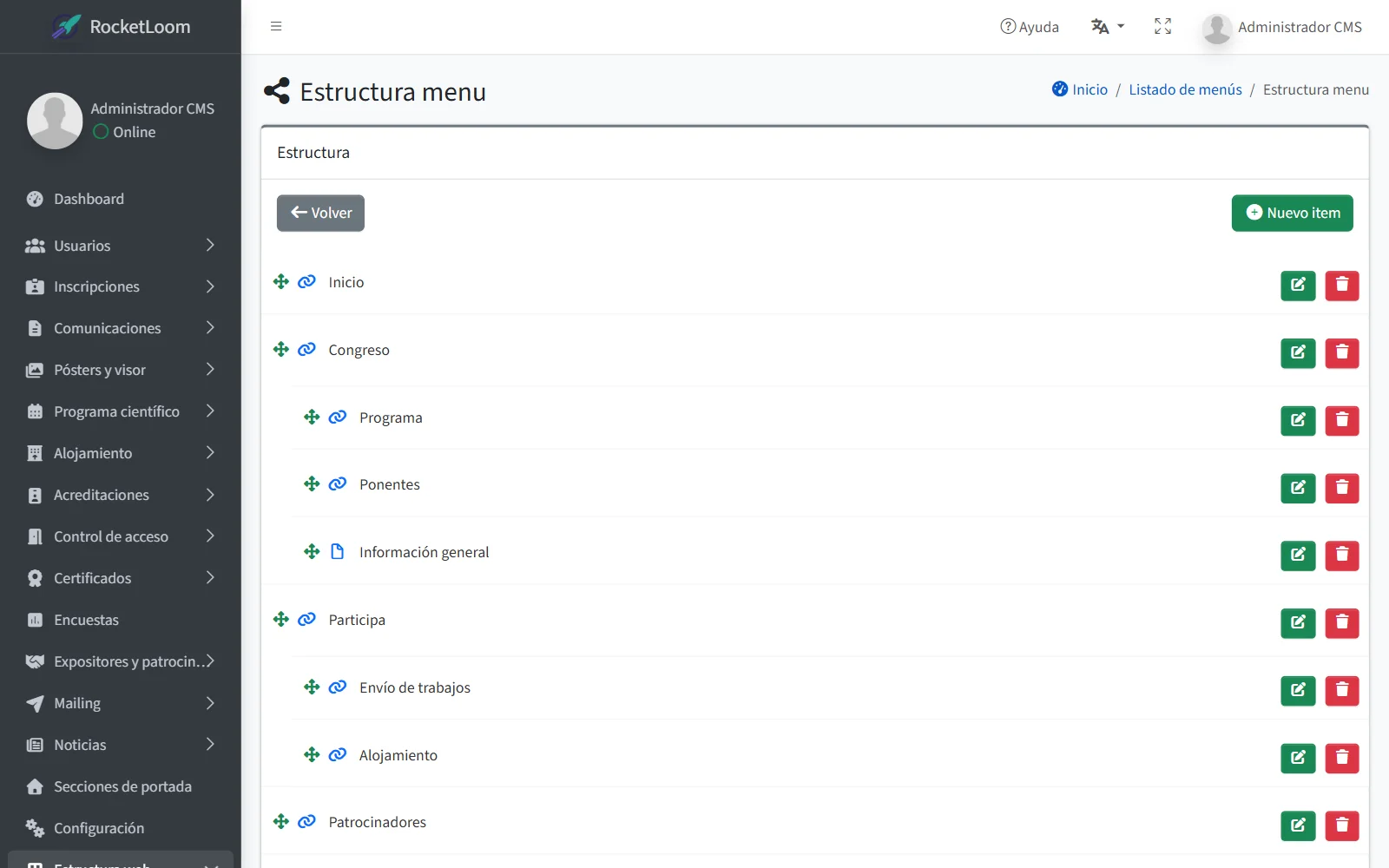Delete the Alojamiento submenu item
1389x868 pixels.
tap(1342, 759)
